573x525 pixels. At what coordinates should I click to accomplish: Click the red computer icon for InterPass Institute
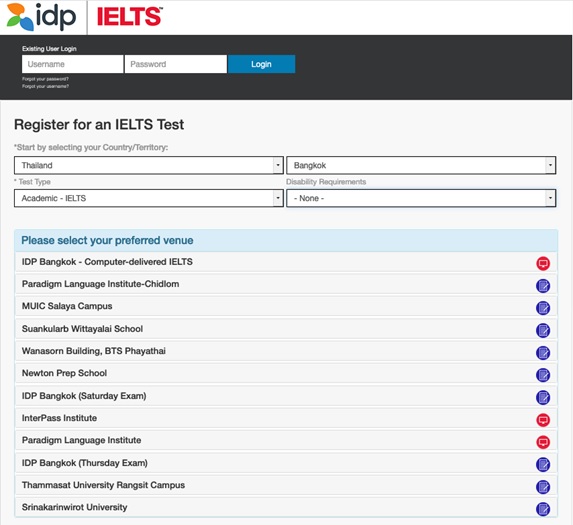pos(543,420)
